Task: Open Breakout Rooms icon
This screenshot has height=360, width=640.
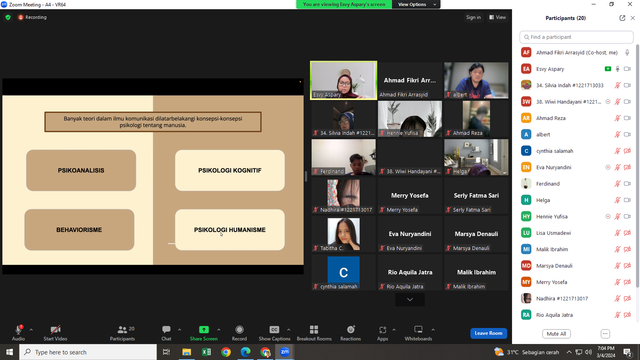Action: point(314,329)
